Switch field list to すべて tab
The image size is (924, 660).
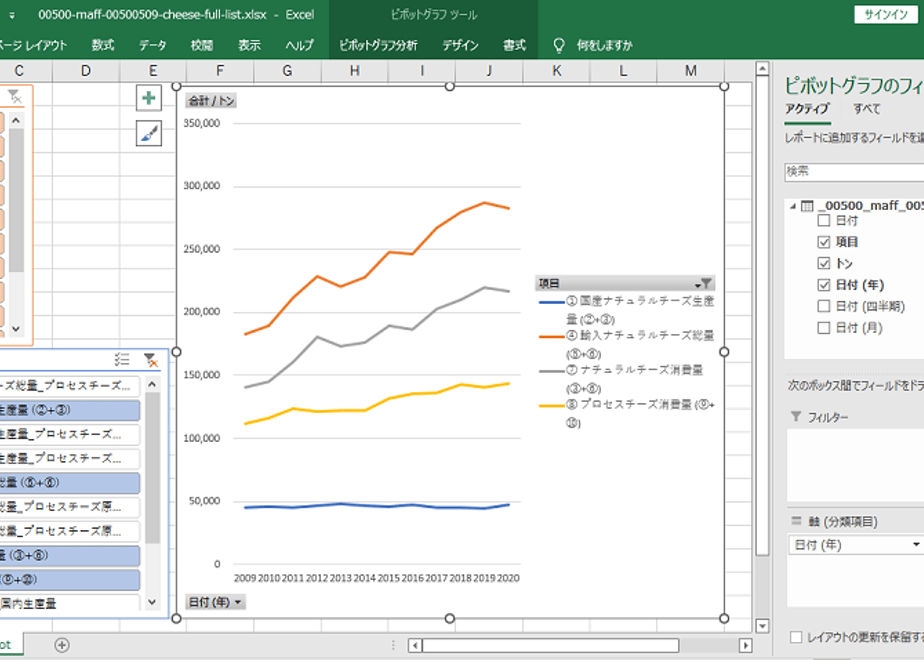[x=867, y=109]
